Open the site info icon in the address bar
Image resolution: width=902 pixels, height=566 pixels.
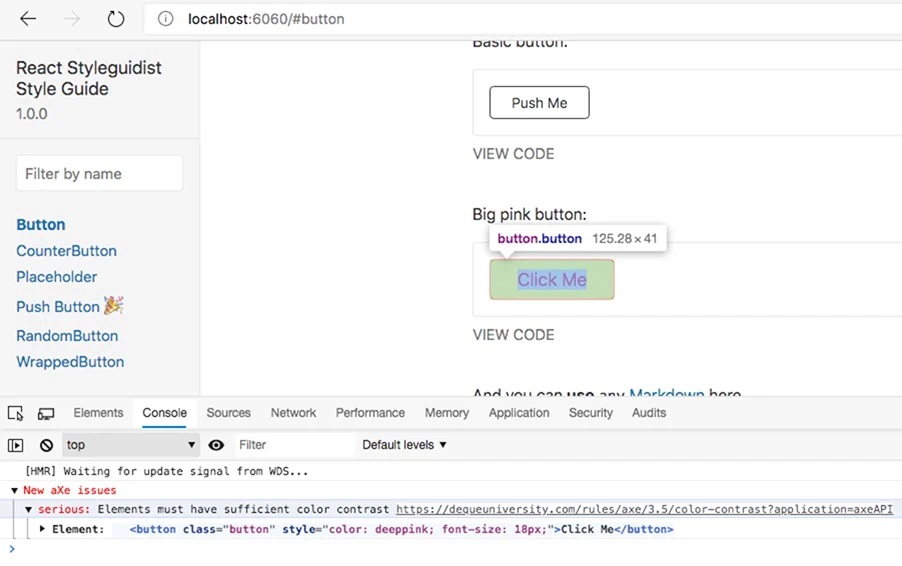(166, 19)
